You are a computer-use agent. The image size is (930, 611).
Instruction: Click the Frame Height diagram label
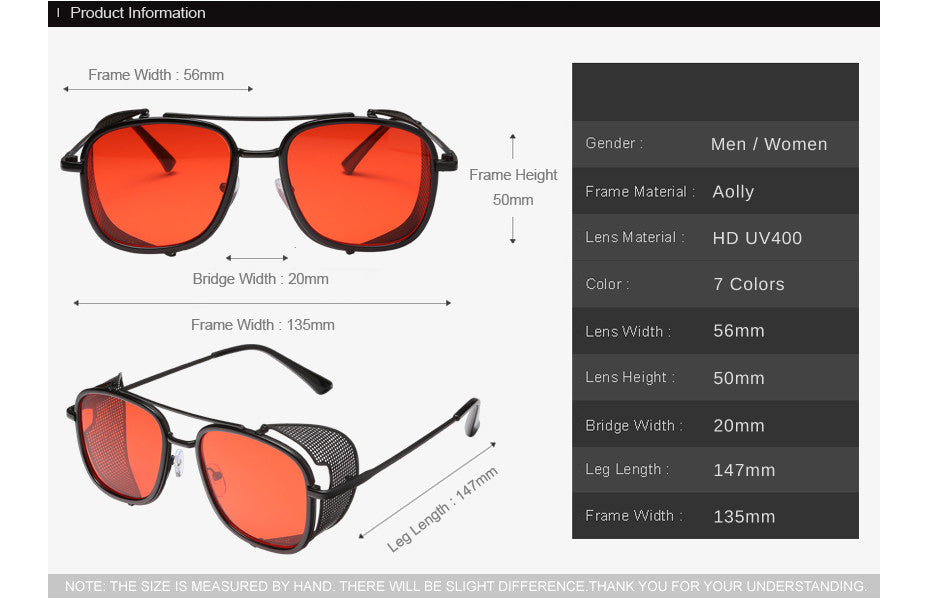[513, 175]
